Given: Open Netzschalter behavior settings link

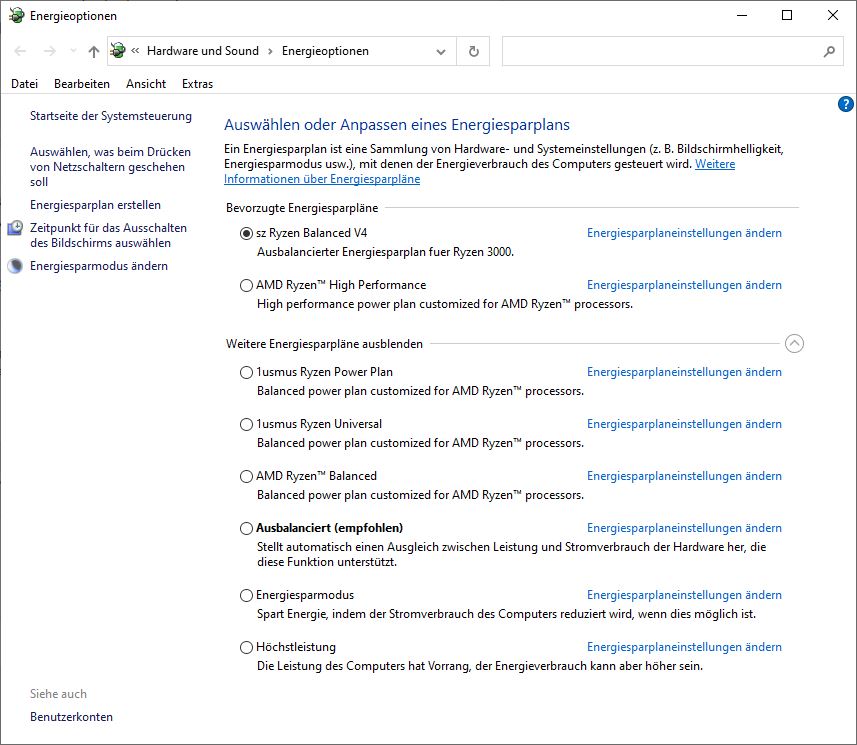Looking at the screenshot, I should (110, 167).
